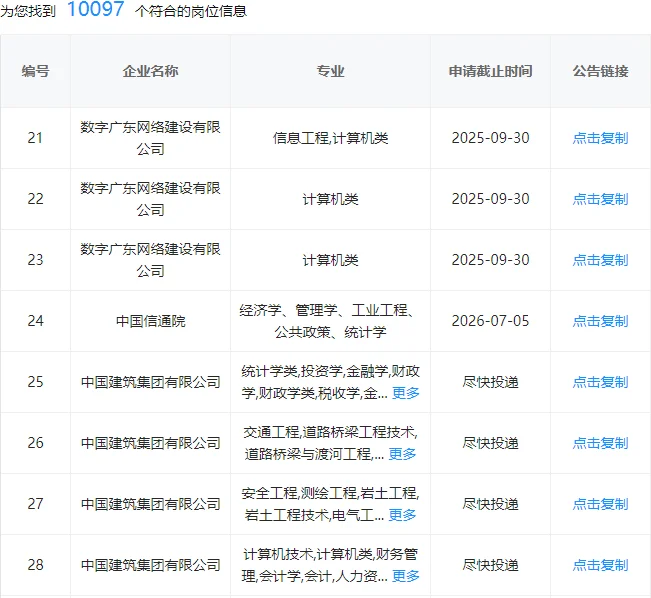Select row number 24 cell

pos(35,321)
